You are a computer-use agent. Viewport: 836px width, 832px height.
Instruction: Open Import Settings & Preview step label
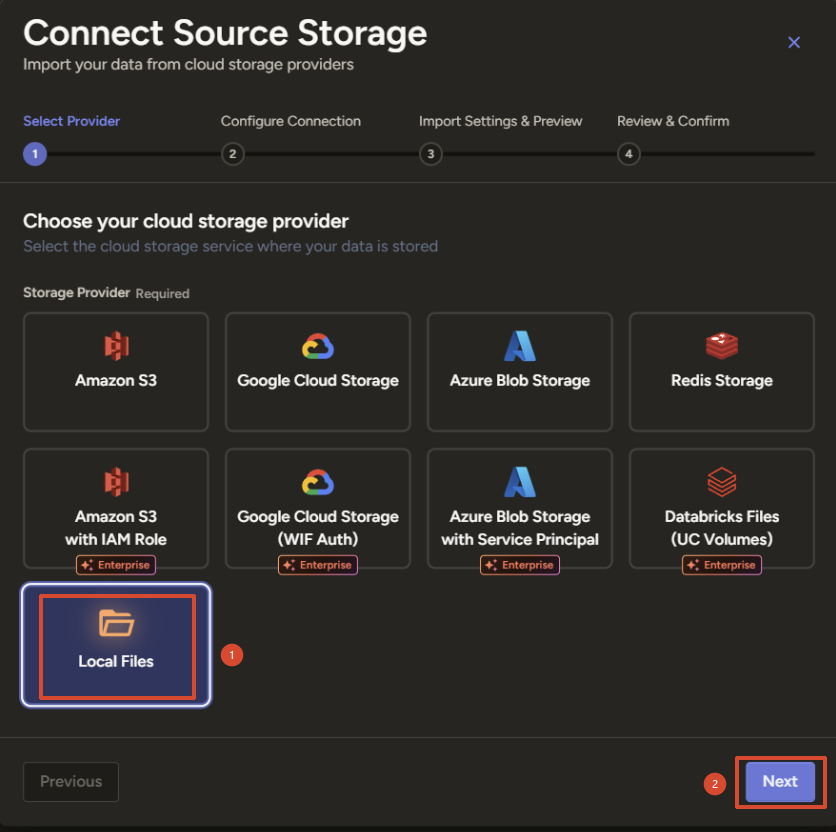pos(500,121)
